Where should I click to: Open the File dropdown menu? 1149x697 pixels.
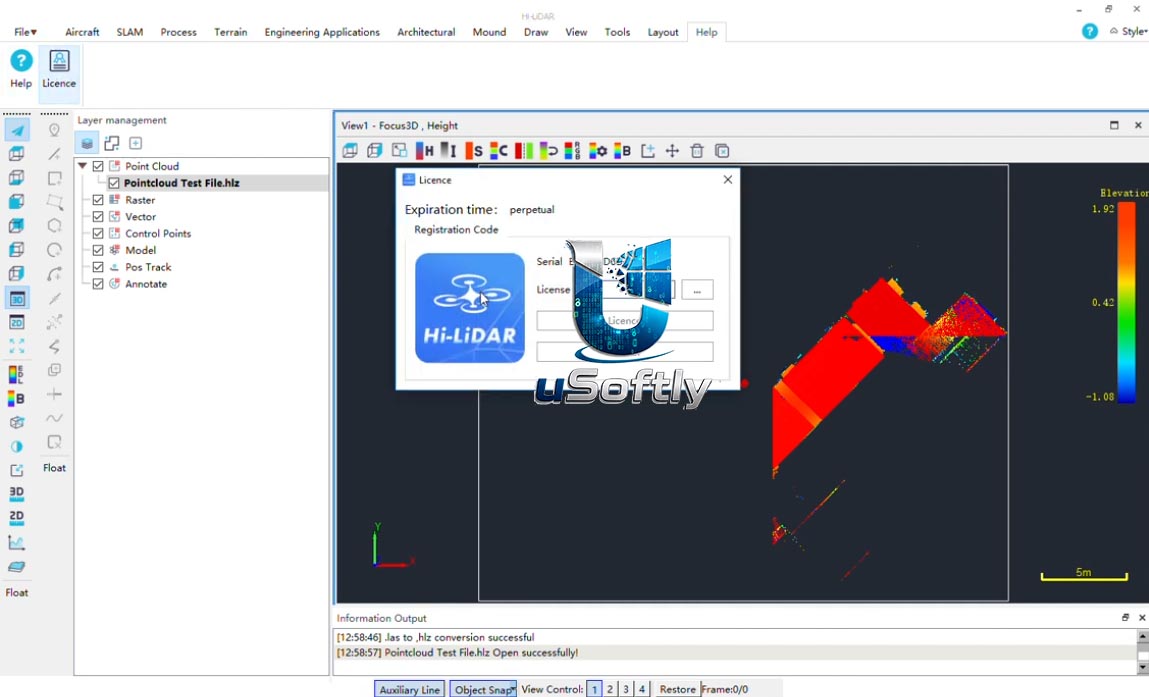click(x=26, y=32)
